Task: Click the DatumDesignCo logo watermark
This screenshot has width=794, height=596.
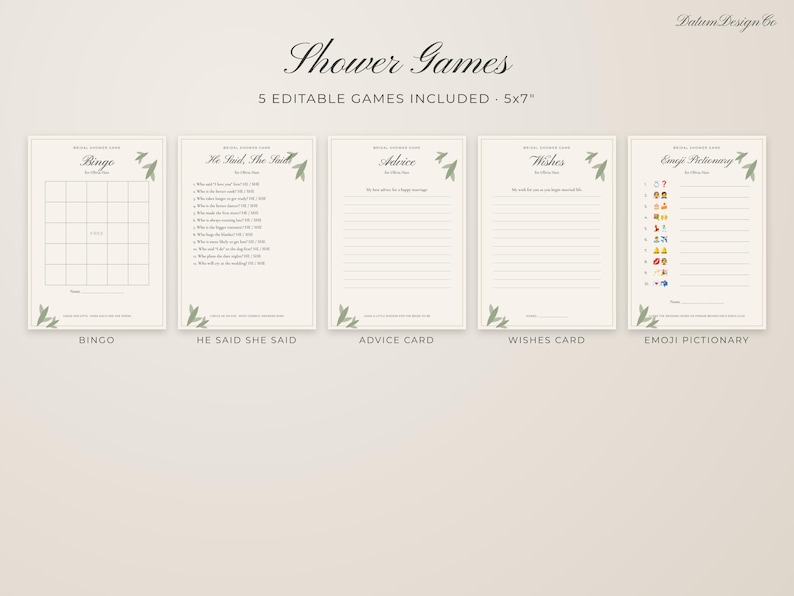Action: point(726,22)
